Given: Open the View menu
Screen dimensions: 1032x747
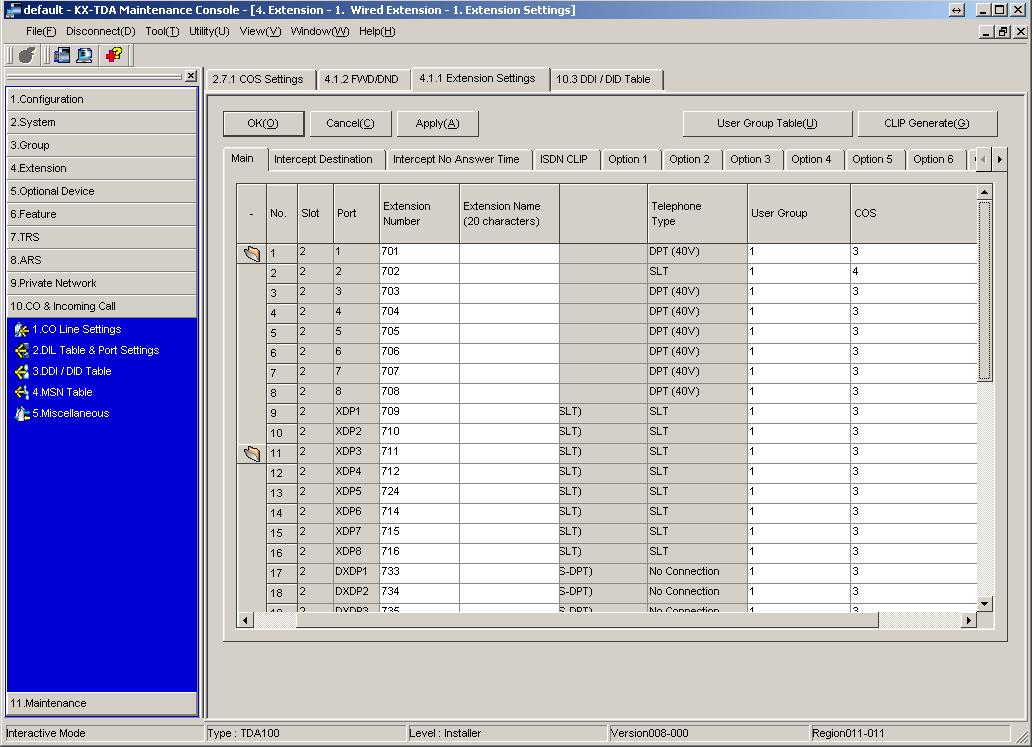Looking at the screenshot, I should (x=260, y=32).
